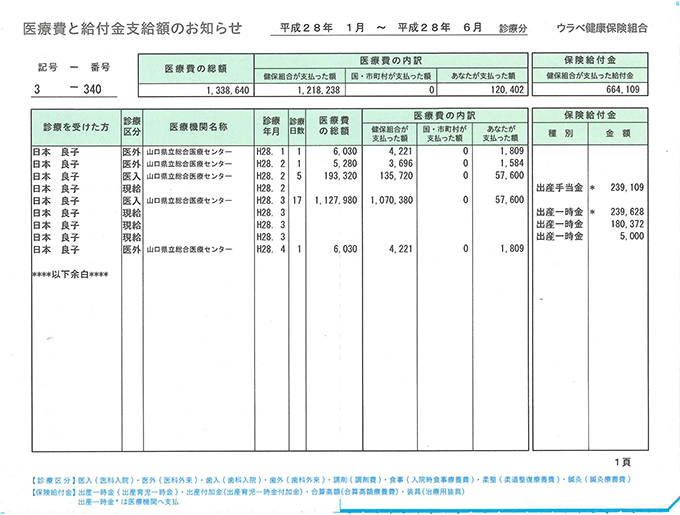The height and width of the screenshot is (515, 680).
Task: Click the 5 treatment days value
Action: pyautogui.click(x=299, y=176)
